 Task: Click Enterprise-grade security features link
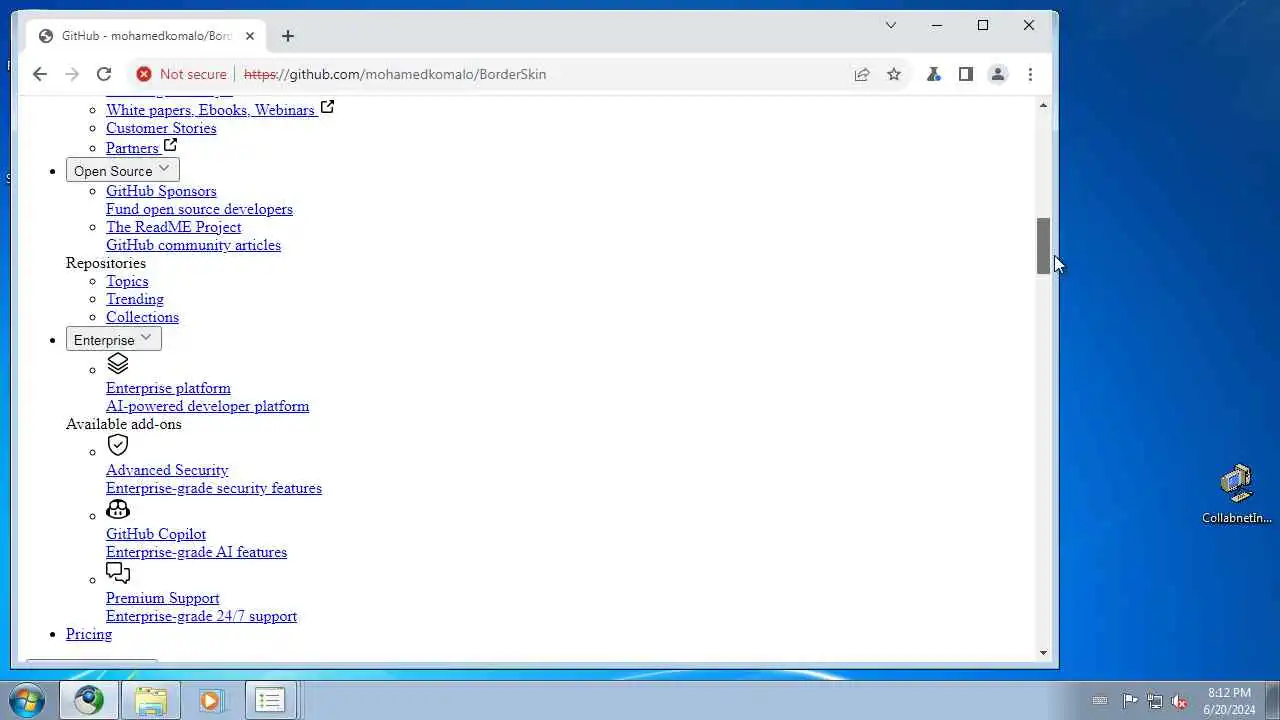coord(214,488)
